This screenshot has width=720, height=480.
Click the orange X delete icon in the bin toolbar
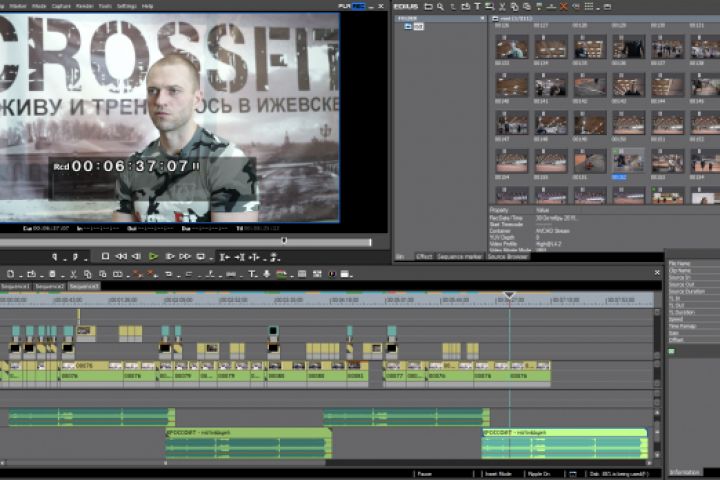(563, 6)
